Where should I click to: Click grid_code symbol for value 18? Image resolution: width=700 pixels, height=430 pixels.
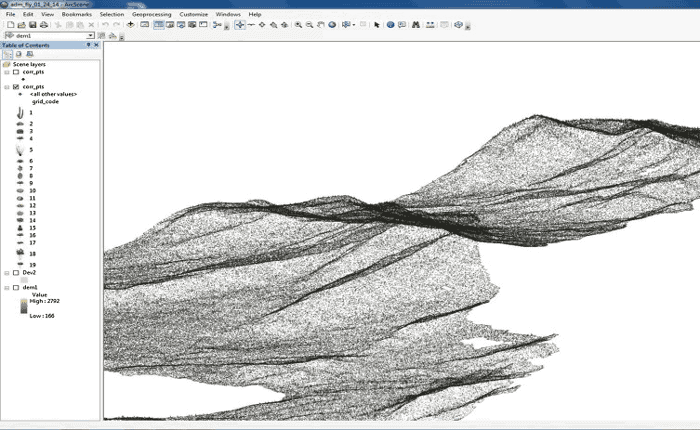click(x=20, y=254)
